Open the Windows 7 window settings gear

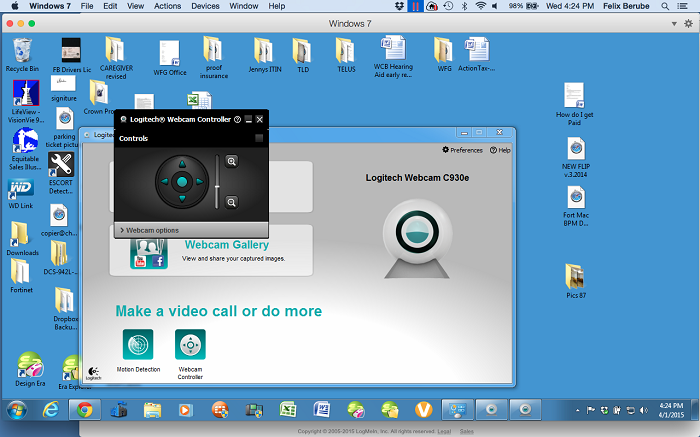point(688,24)
